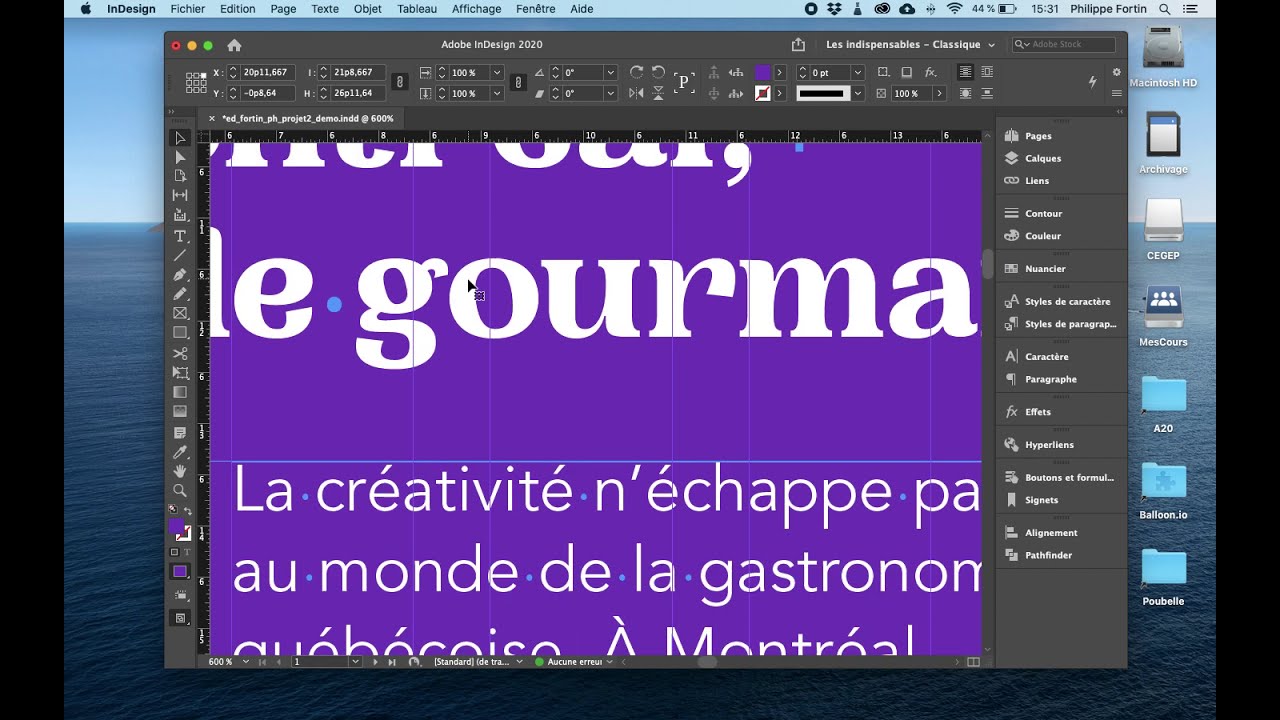Select the Zoom magnifier tool
This screenshot has height=720, width=1280.
click(x=180, y=491)
